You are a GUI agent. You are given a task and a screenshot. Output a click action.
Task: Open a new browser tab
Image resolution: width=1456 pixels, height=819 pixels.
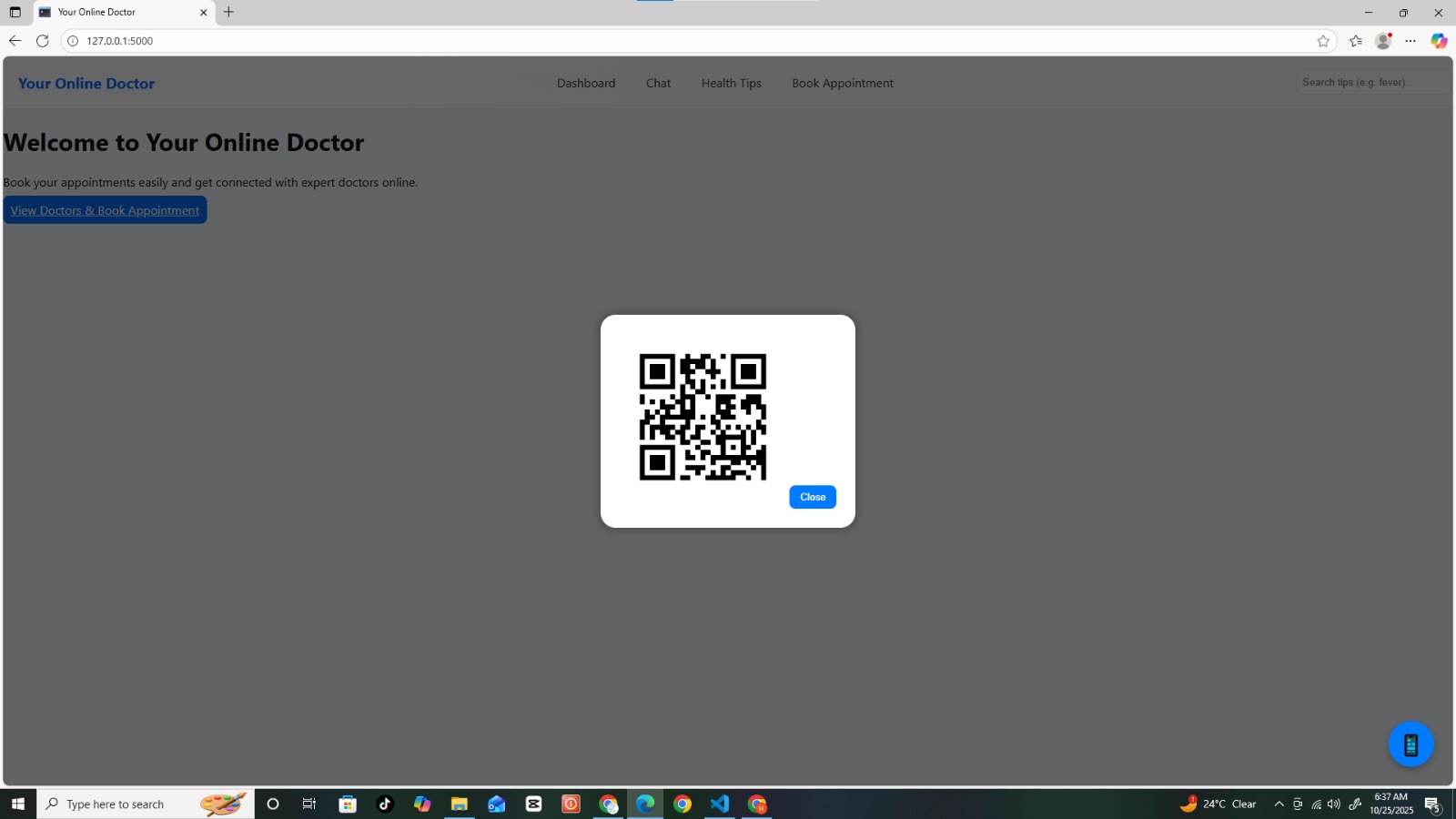(x=228, y=12)
